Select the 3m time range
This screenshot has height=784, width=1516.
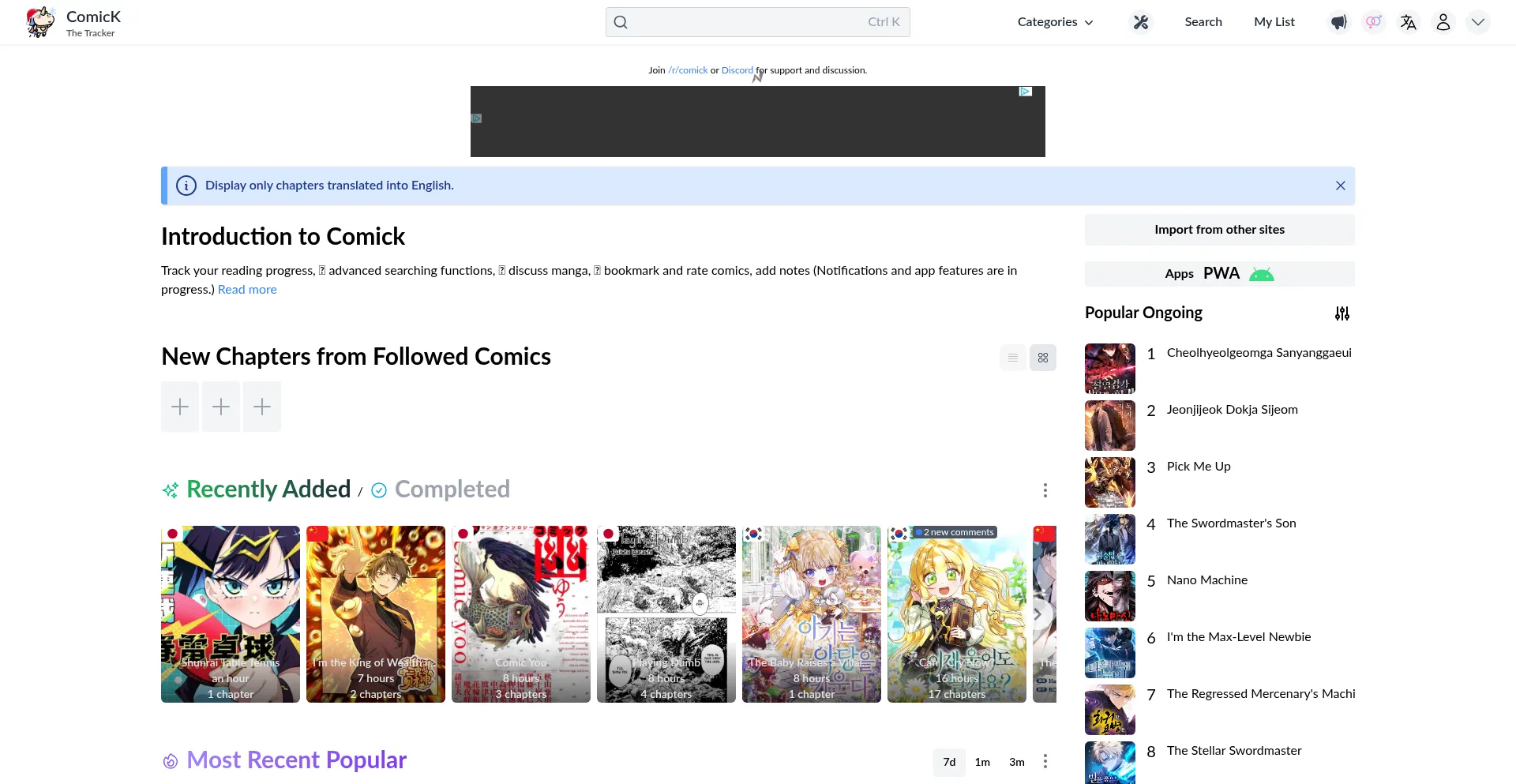click(x=1017, y=762)
